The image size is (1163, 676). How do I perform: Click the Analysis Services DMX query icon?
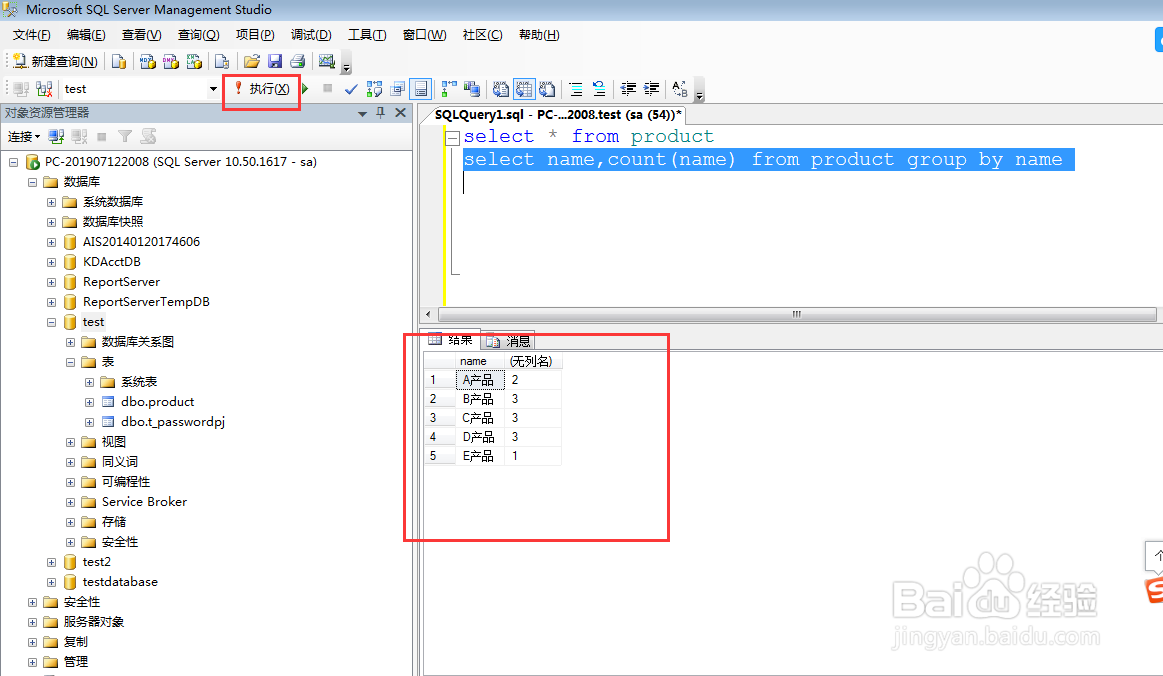[171, 62]
